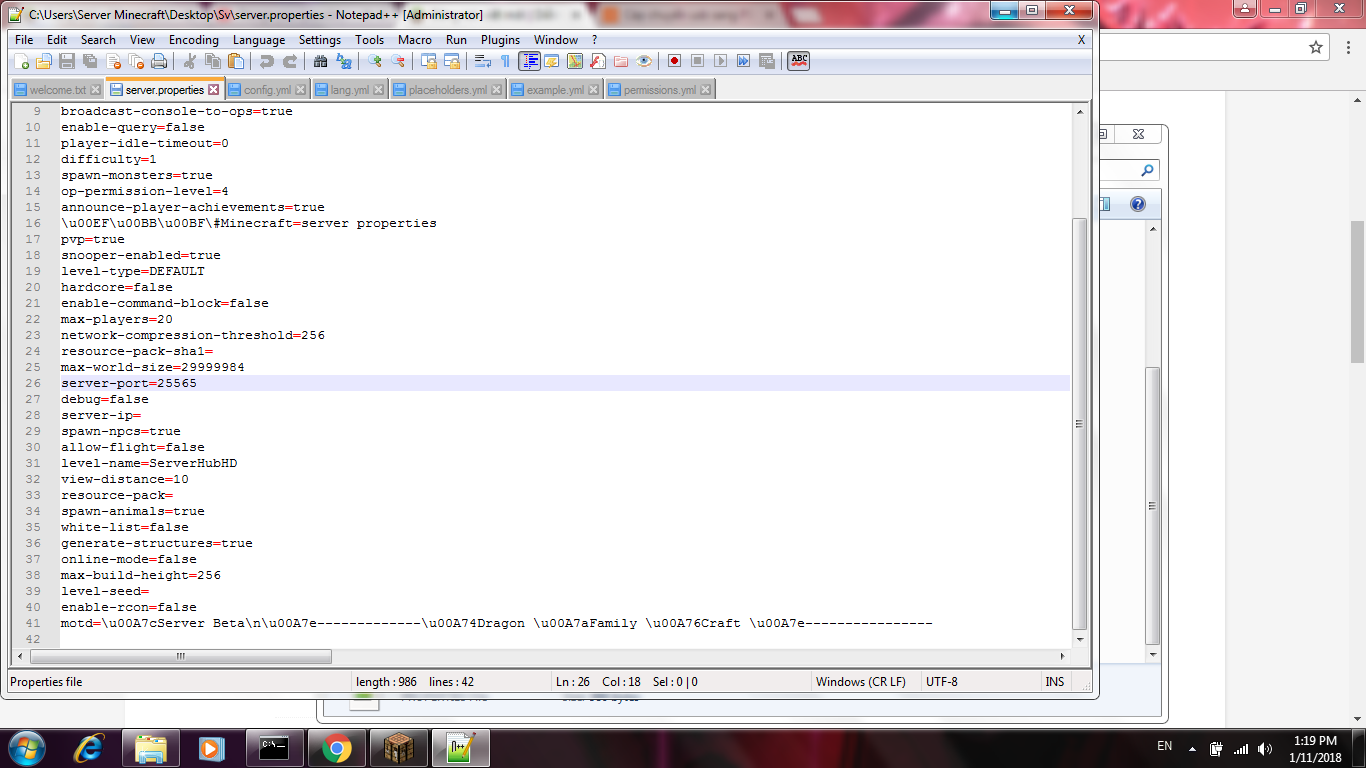This screenshot has width=1366, height=768.
Task: Click the macro Playback icon
Action: point(721,61)
